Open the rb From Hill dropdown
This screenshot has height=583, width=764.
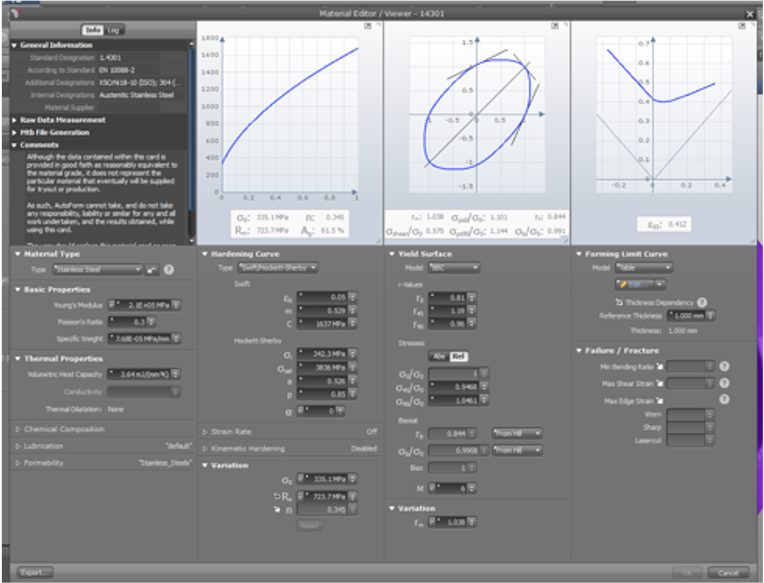[x=516, y=433]
